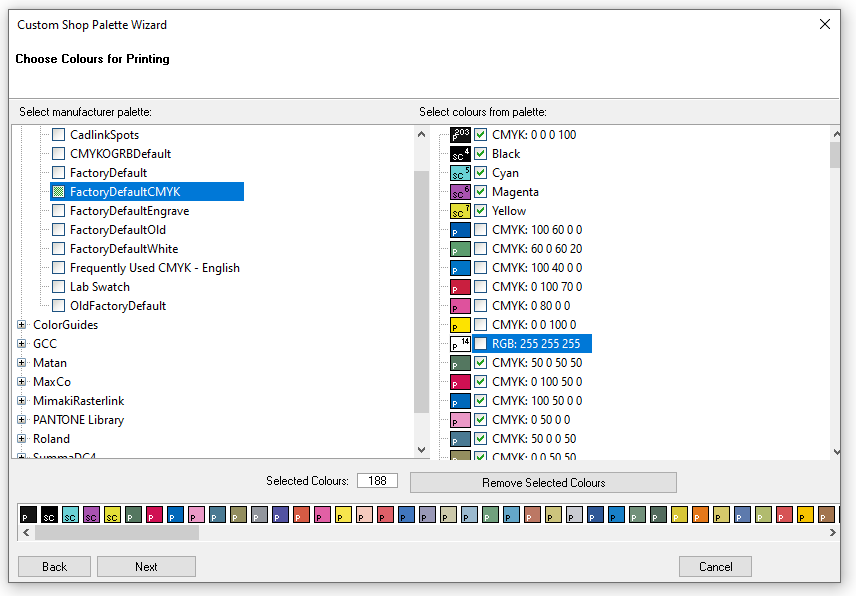The image size is (856, 596).
Task: Uncheck the Black colour checkbox
Action: tap(480, 153)
